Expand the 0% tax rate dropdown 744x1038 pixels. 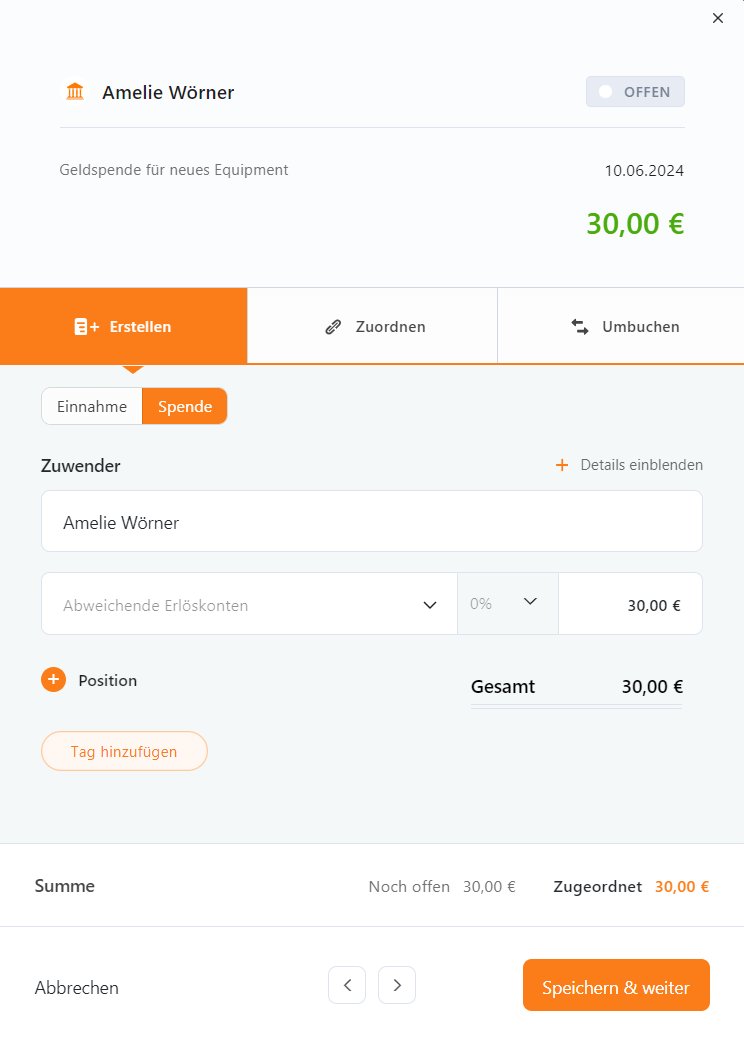508,604
